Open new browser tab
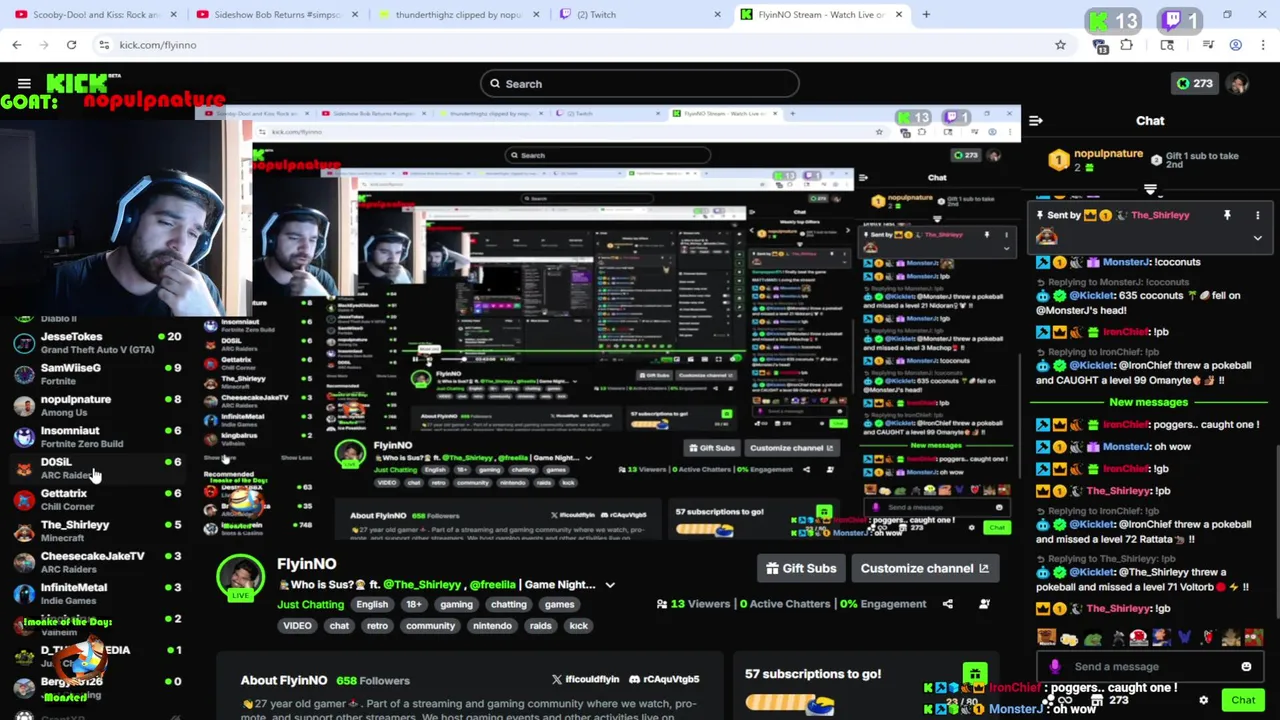Screen dimensions: 1280x720 click(x=926, y=14)
